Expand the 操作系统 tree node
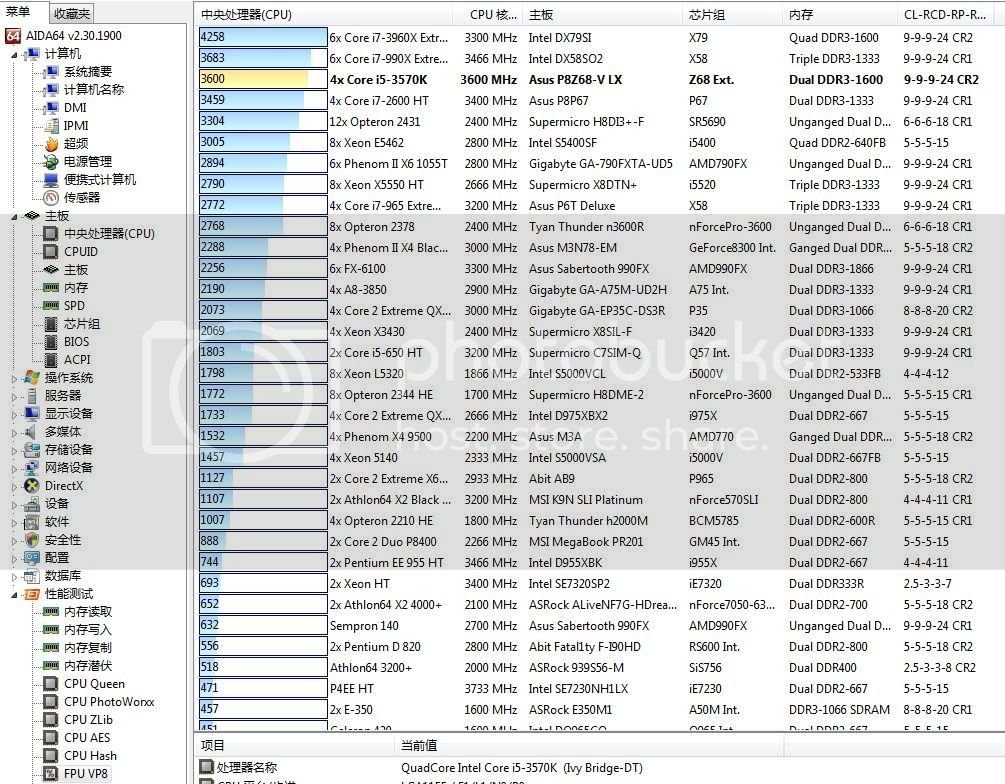1005x784 pixels. (x=14, y=378)
